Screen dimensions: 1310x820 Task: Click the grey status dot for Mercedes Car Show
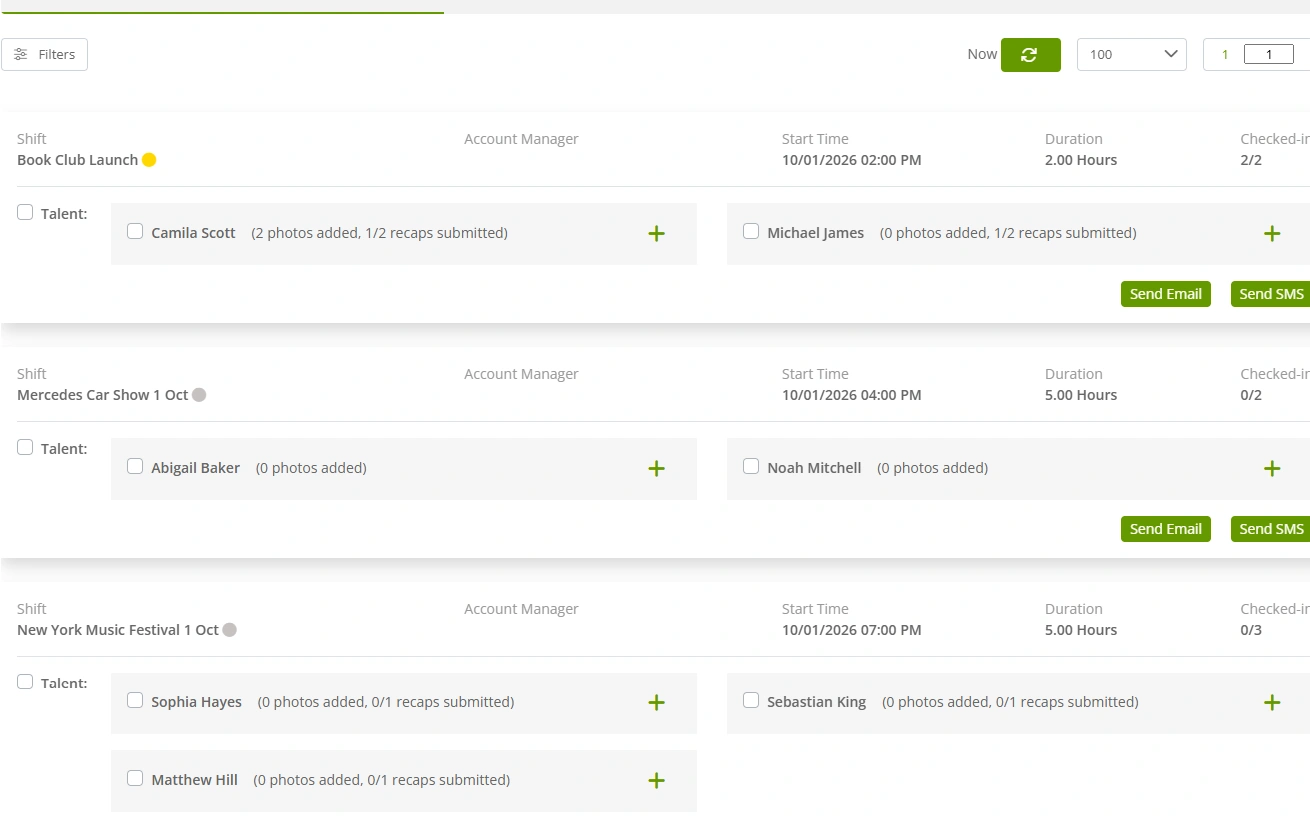199,395
